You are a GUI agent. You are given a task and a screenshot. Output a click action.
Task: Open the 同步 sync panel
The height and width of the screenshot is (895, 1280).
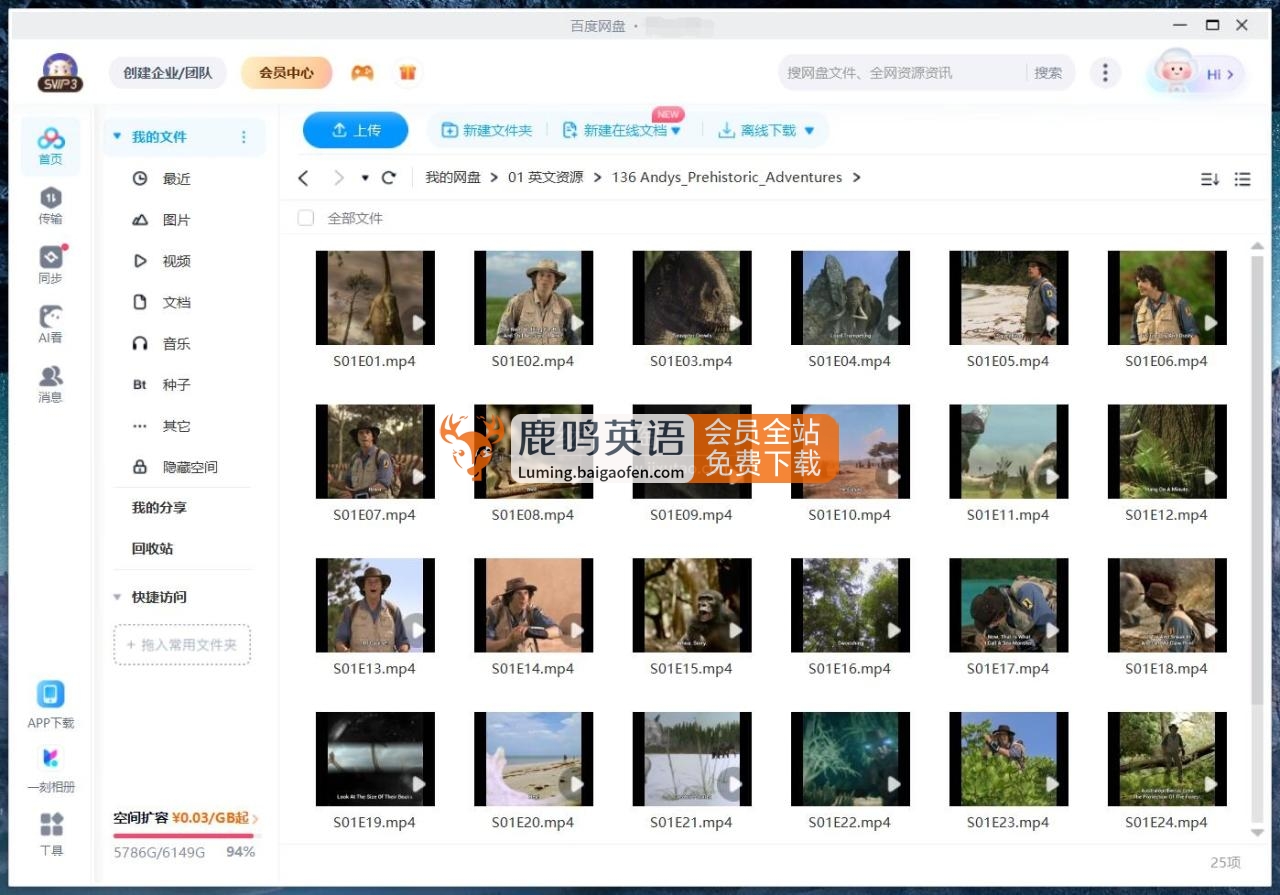click(50, 263)
